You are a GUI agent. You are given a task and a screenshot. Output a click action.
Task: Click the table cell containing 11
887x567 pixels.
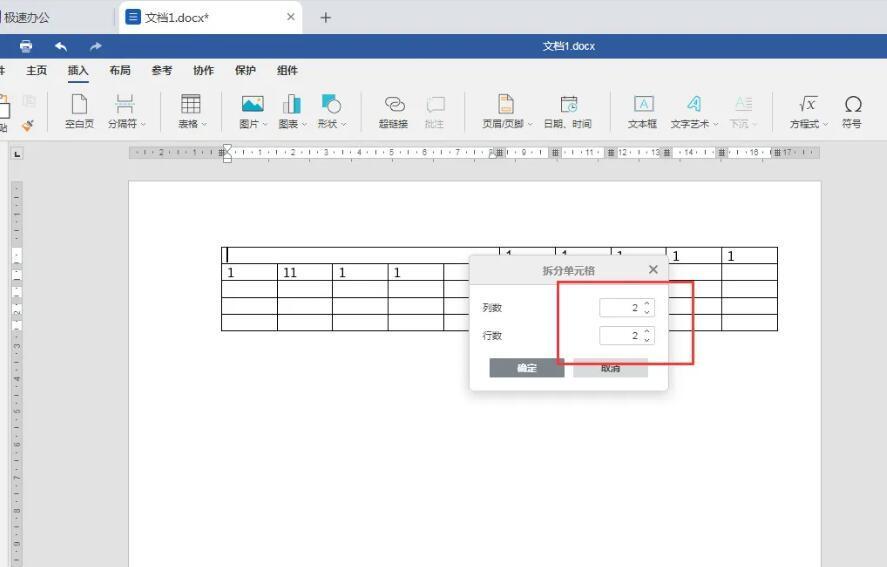[305, 272]
